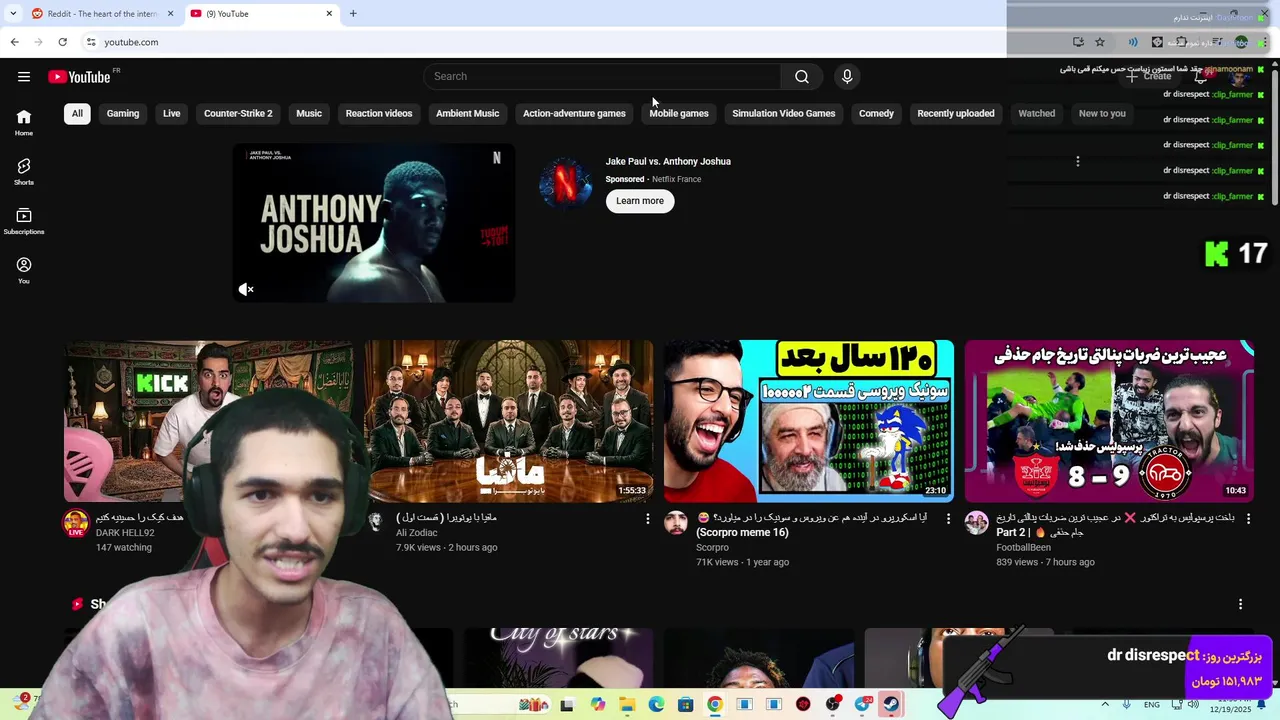This screenshot has height=720, width=1280.
Task: Open the 10:43 penalty 8-9 video thumbnail
Action: pos(1109,421)
